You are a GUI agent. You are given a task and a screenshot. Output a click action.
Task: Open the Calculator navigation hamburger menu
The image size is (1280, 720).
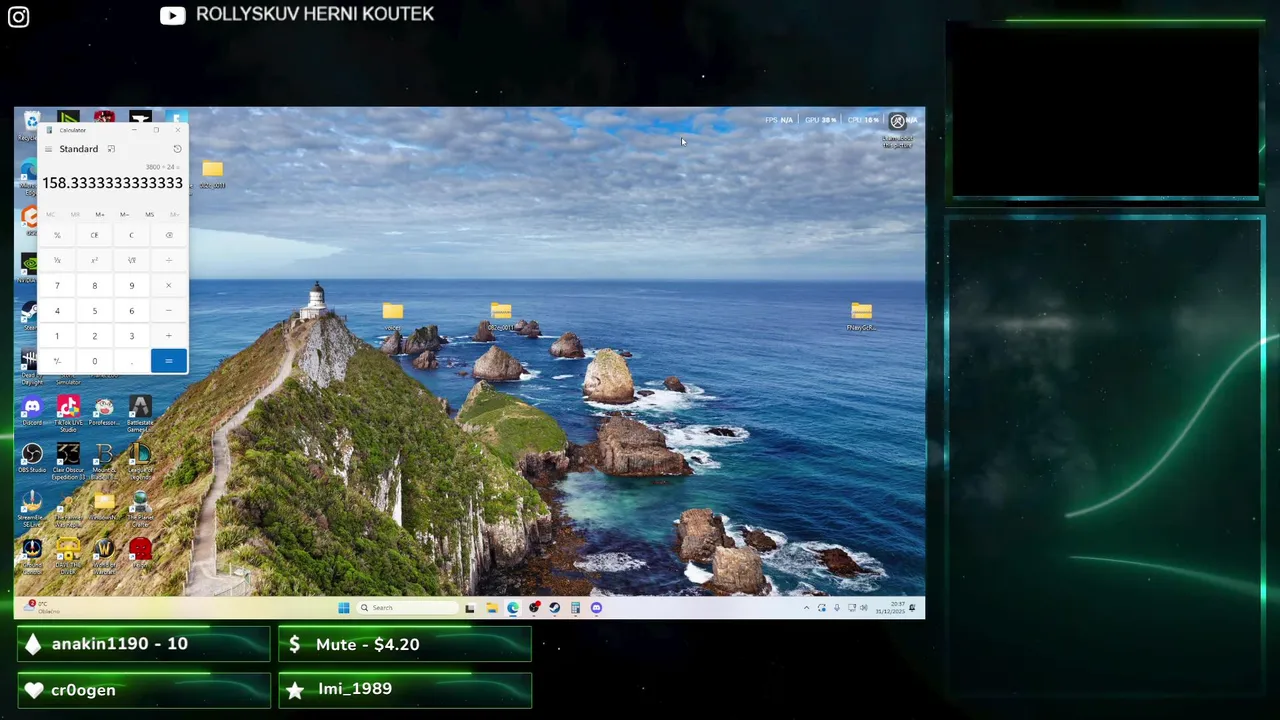point(48,149)
